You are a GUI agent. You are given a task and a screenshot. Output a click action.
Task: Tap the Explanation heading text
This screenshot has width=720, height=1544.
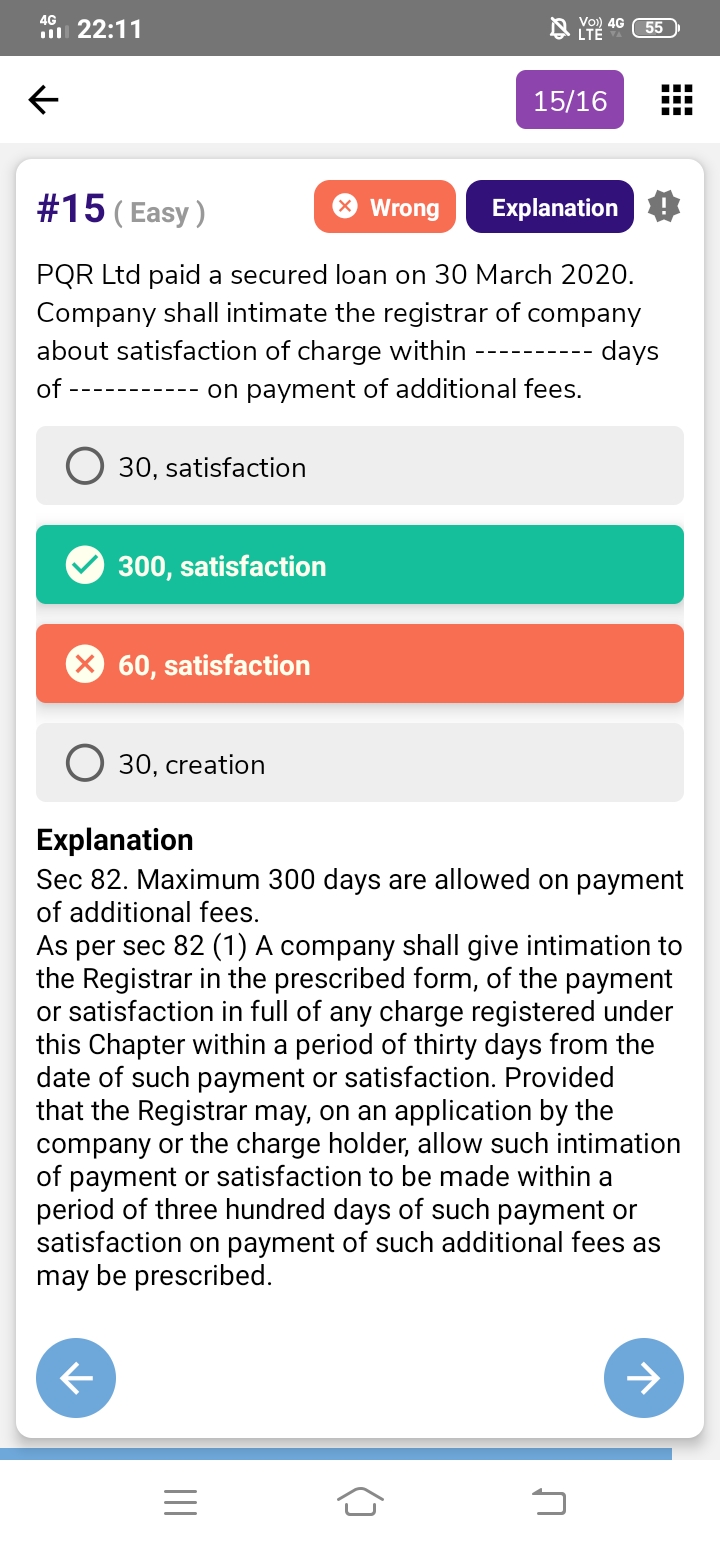click(115, 839)
